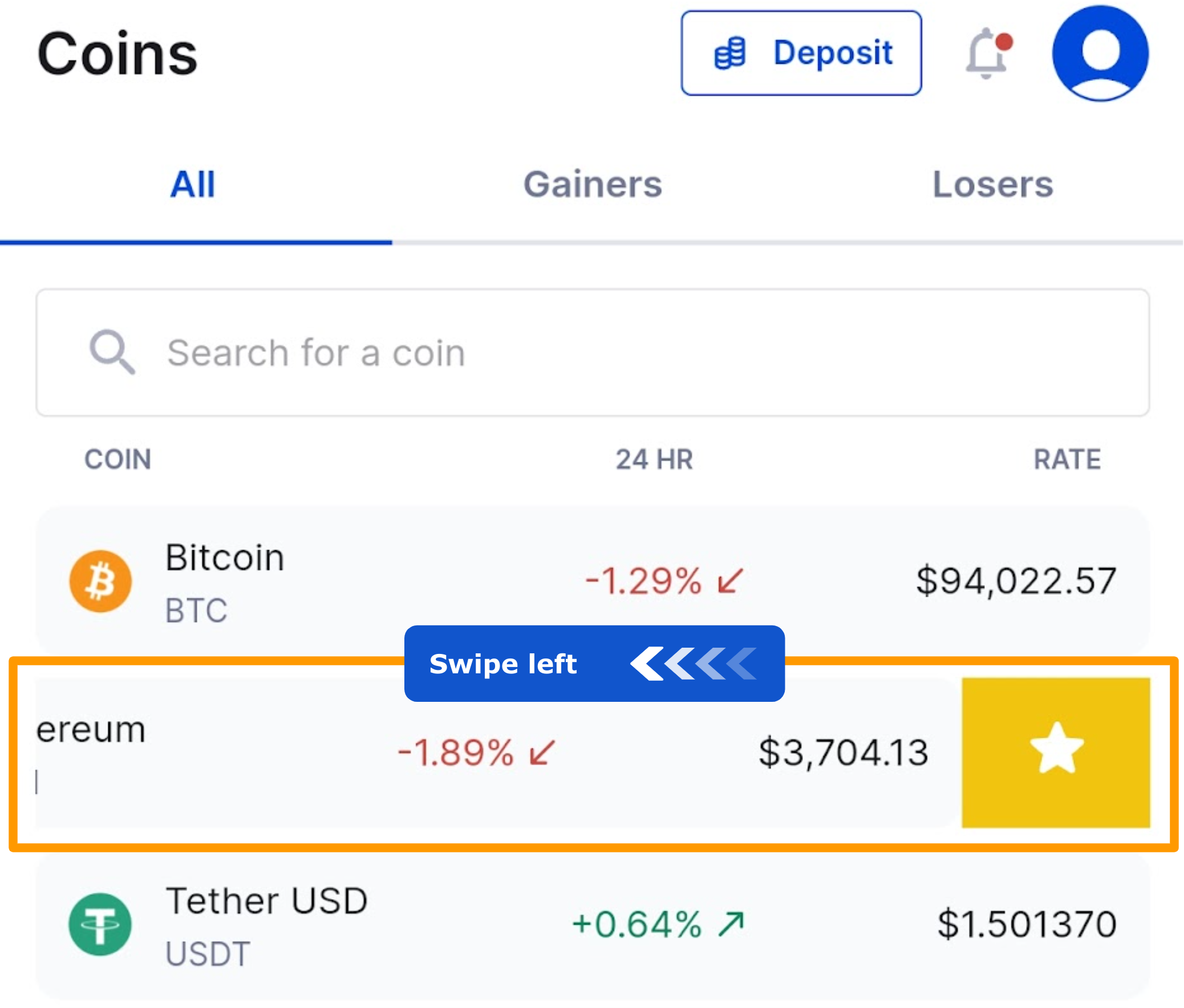Screen dimensions: 1184x1008
Task: Open the profile avatar icon
Action: coord(1100,54)
